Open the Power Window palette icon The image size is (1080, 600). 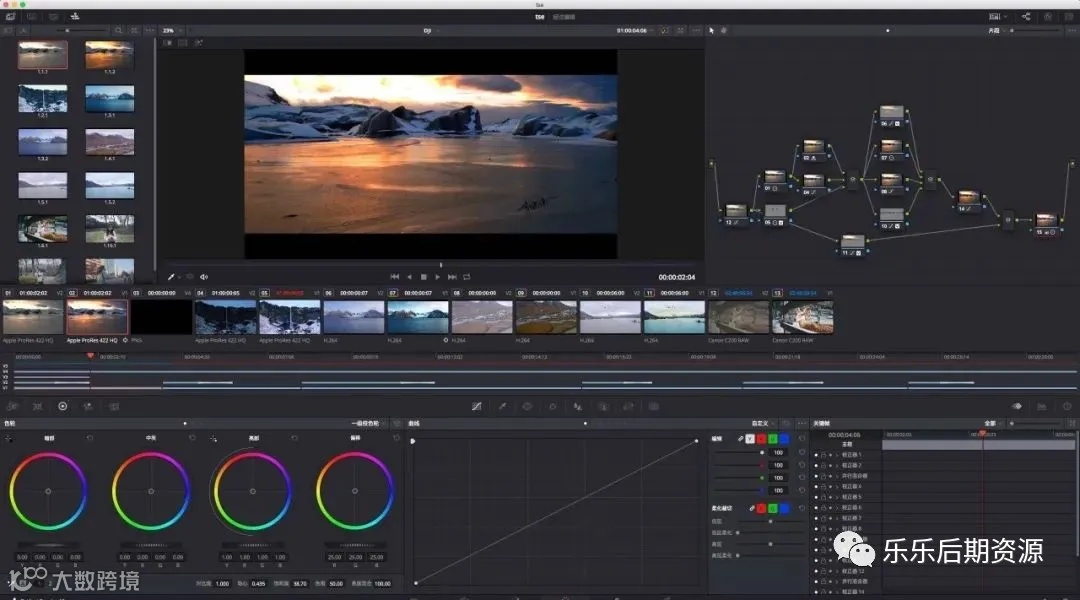pyautogui.click(x=527, y=406)
